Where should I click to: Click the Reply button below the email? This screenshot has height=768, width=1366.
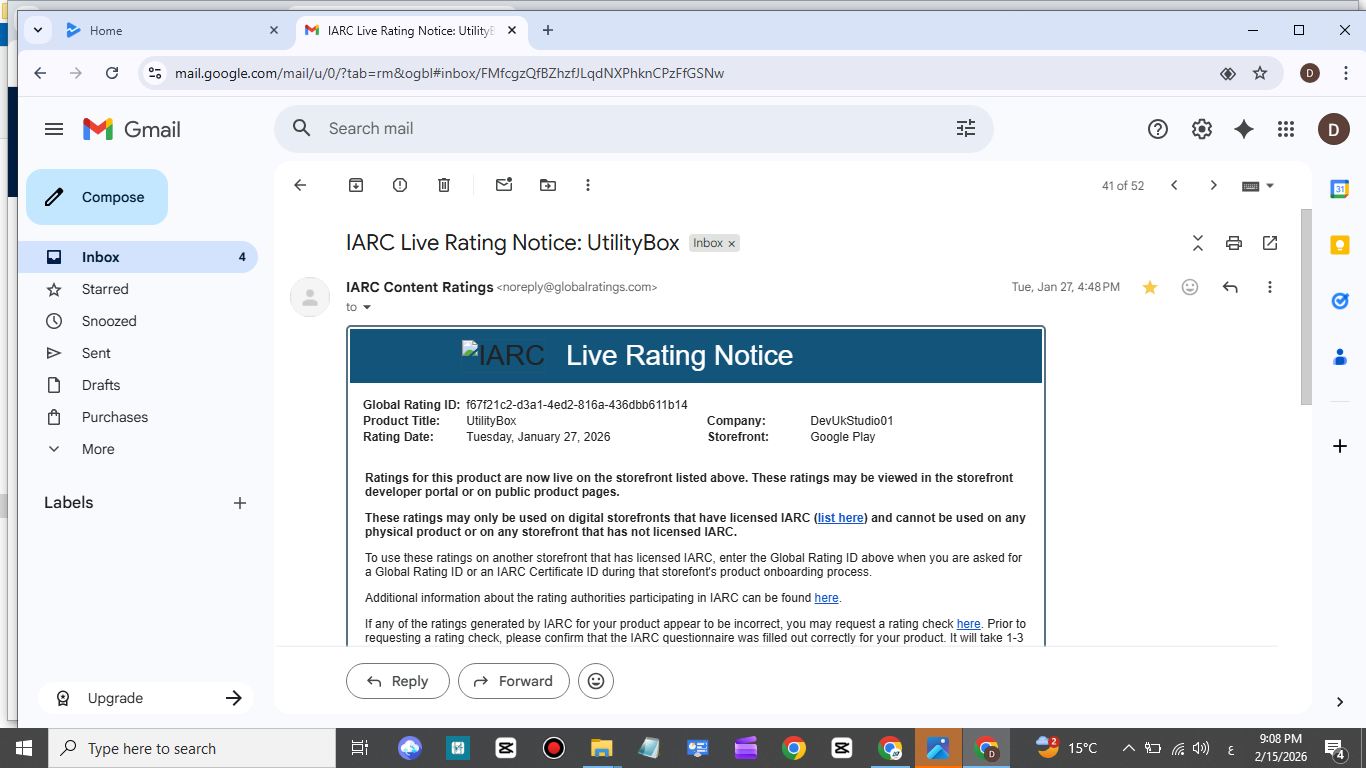397,681
